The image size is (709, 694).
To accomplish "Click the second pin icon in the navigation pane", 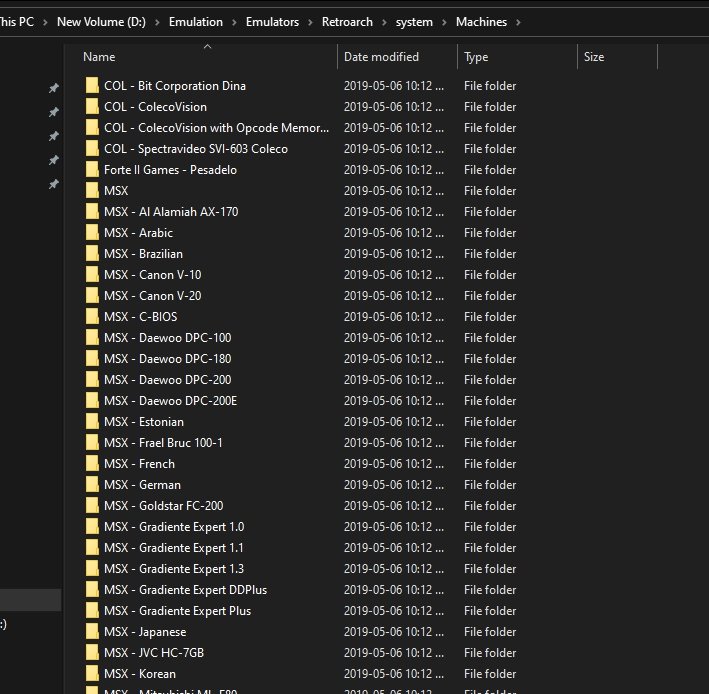I will pos(54,112).
